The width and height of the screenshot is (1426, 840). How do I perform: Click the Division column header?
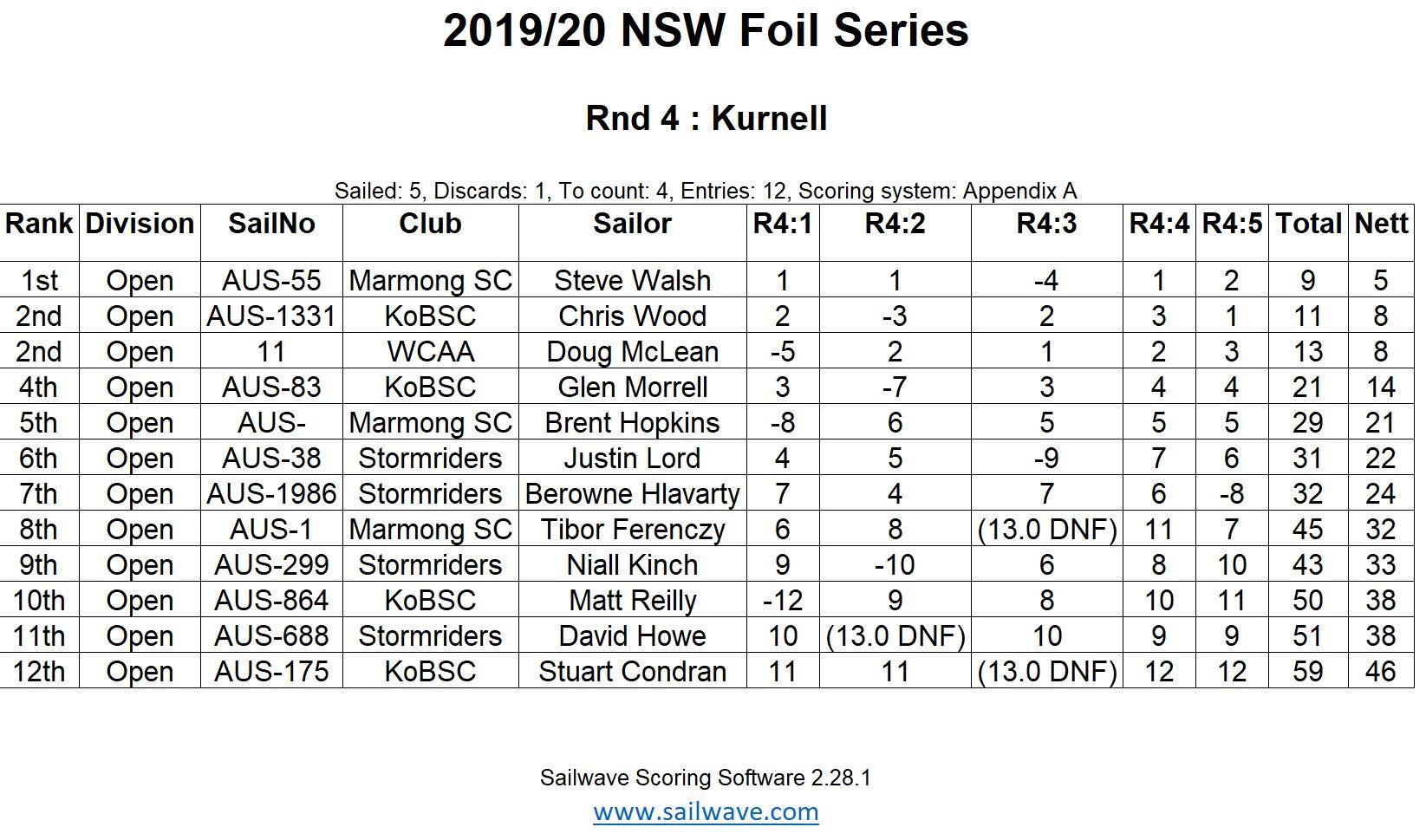pyautogui.click(x=140, y=224)
